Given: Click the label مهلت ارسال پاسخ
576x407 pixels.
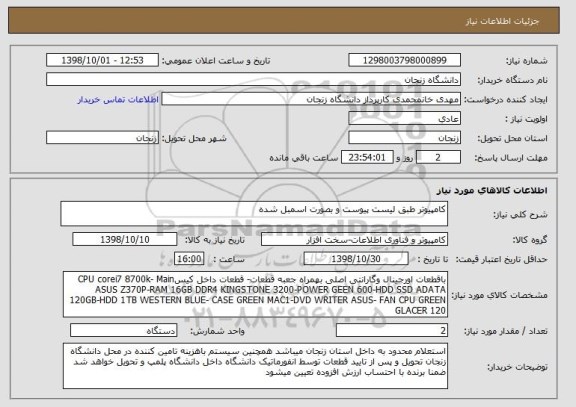Looking at the screenshot, I should coord(511,158).
